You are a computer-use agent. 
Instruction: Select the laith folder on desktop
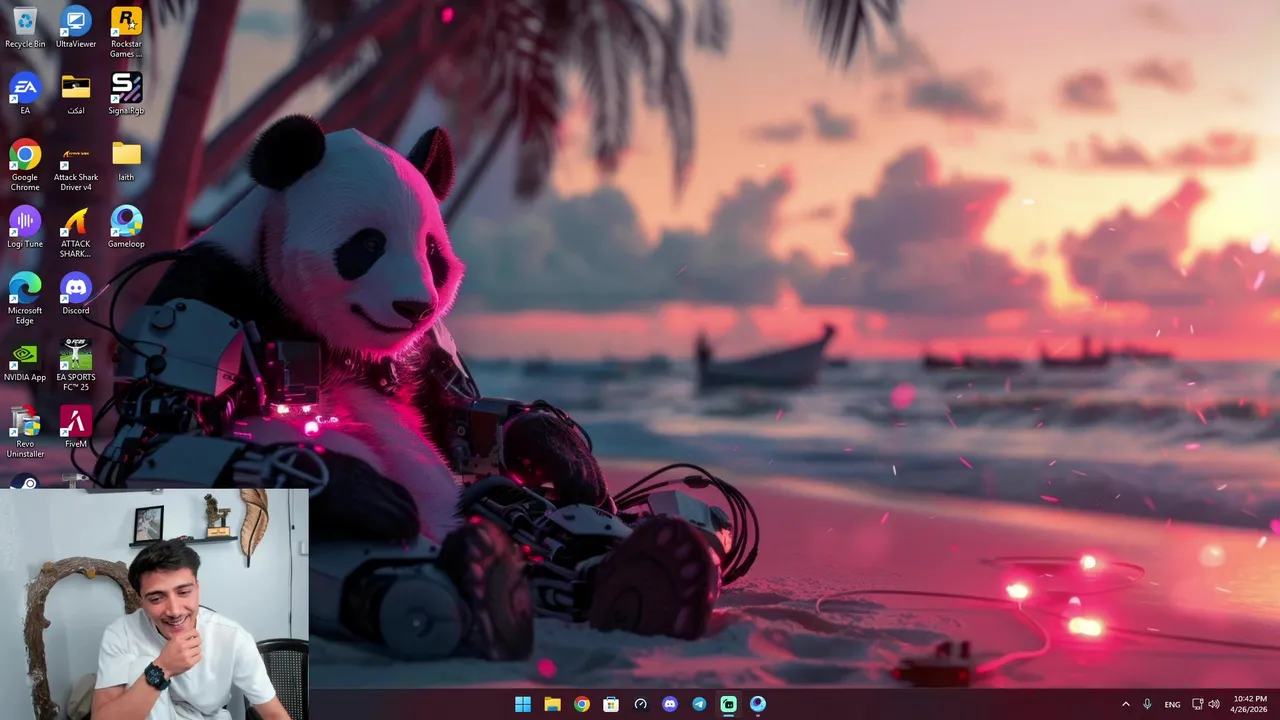click(x=126, y=161)
